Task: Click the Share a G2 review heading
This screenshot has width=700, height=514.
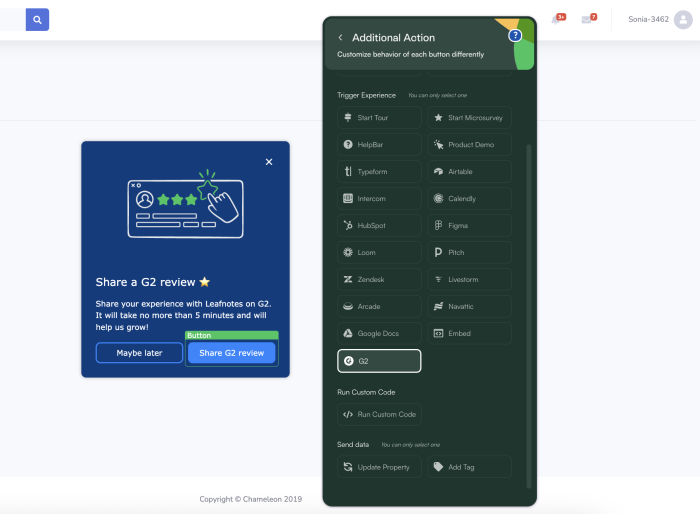Action: [x=153, y=282]
